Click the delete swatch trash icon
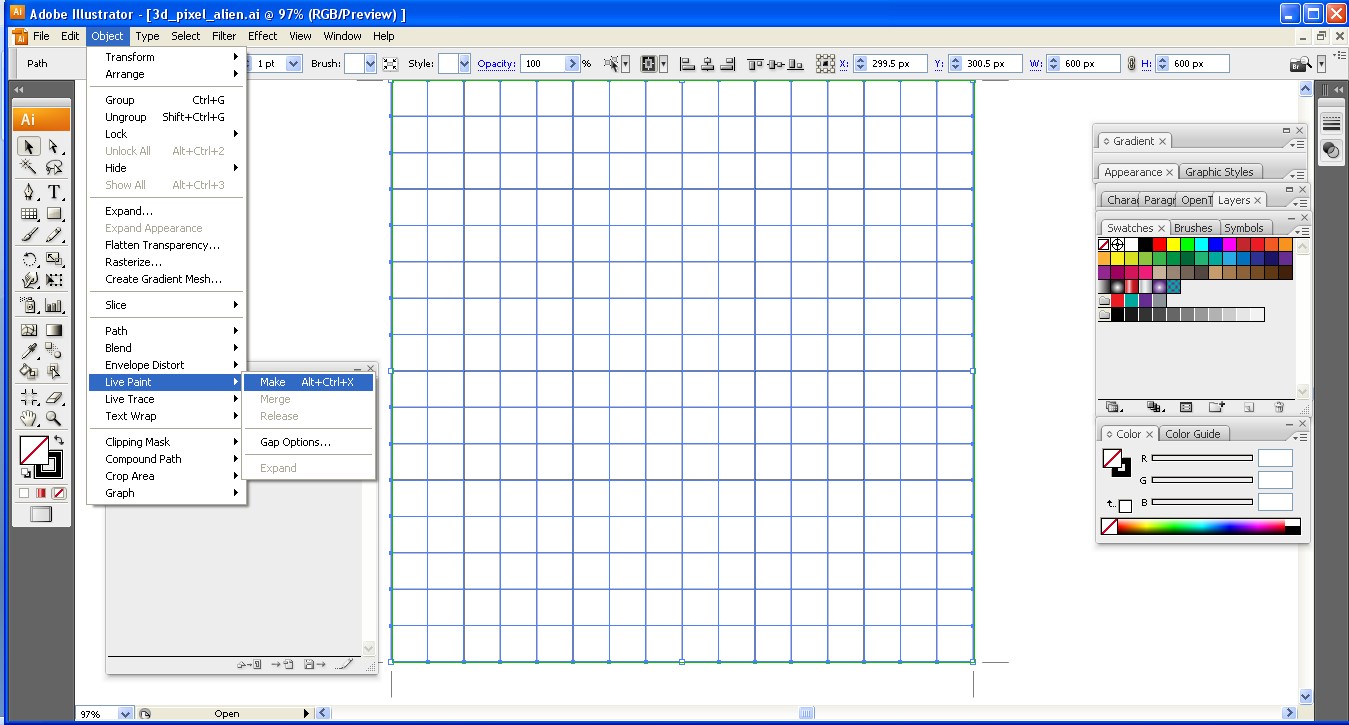1349x725 pixels. coord(1279,408)
